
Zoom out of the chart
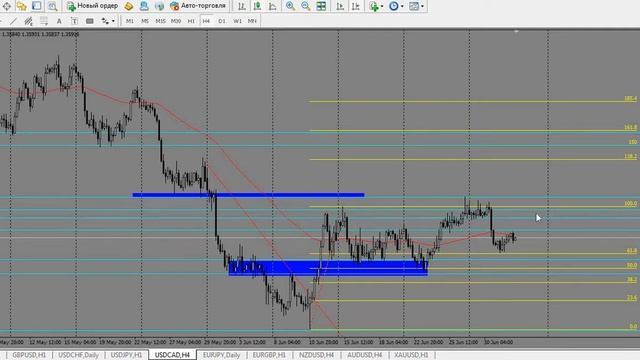click(305, 6)
